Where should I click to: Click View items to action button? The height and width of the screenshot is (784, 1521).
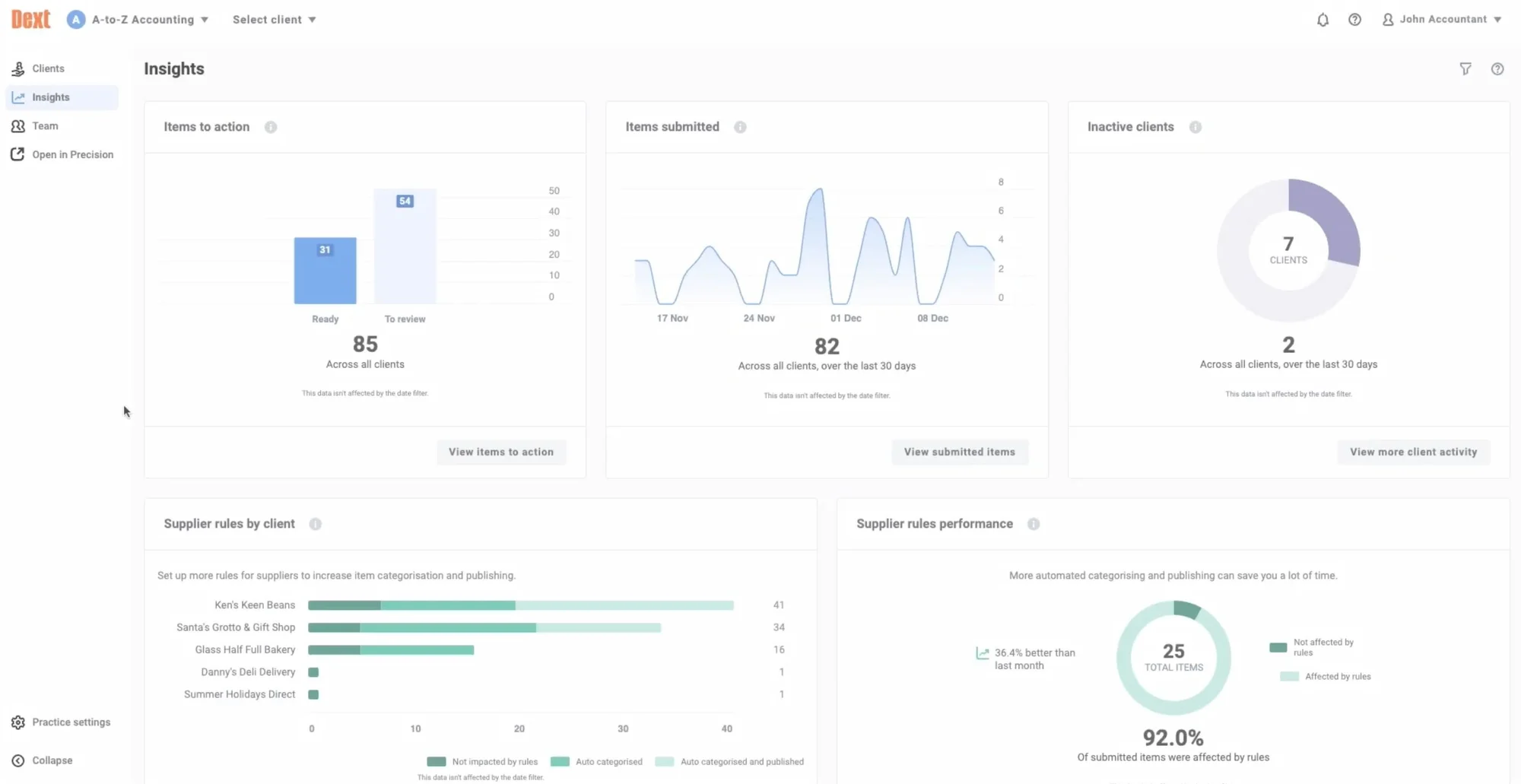(x=500, y=452)
